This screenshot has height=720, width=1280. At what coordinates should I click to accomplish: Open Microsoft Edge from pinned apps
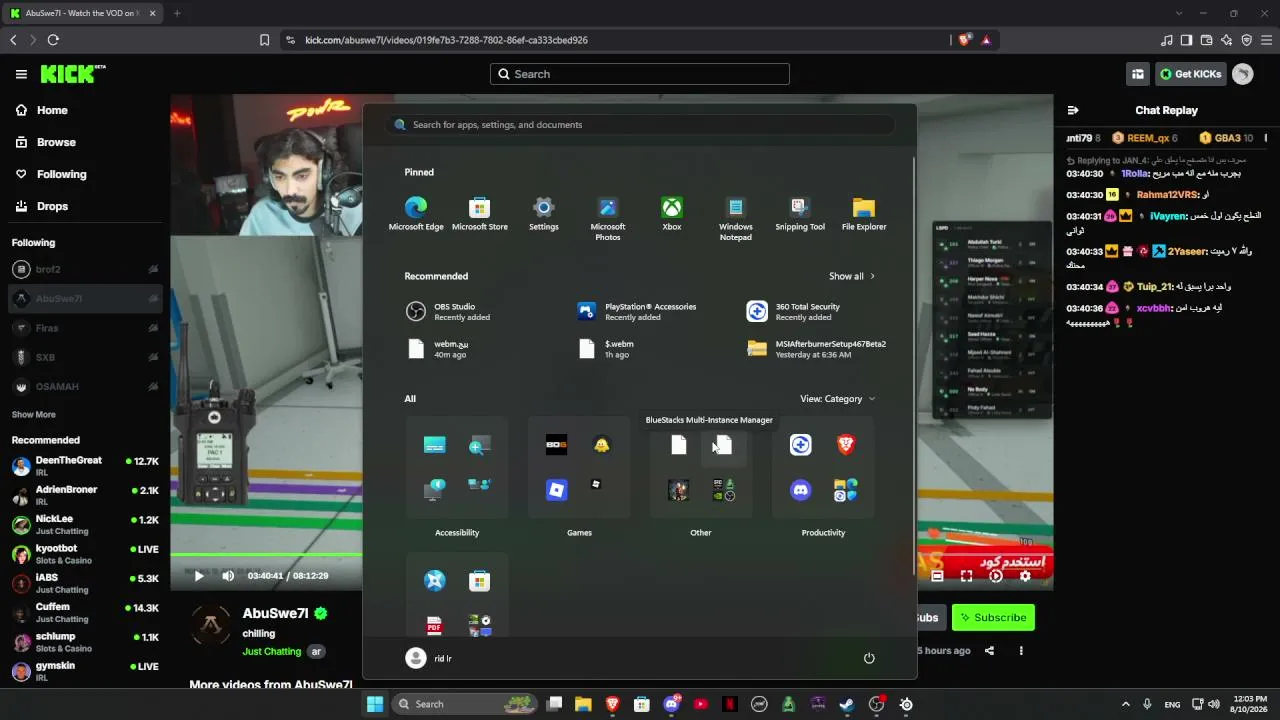pos(416,214)
